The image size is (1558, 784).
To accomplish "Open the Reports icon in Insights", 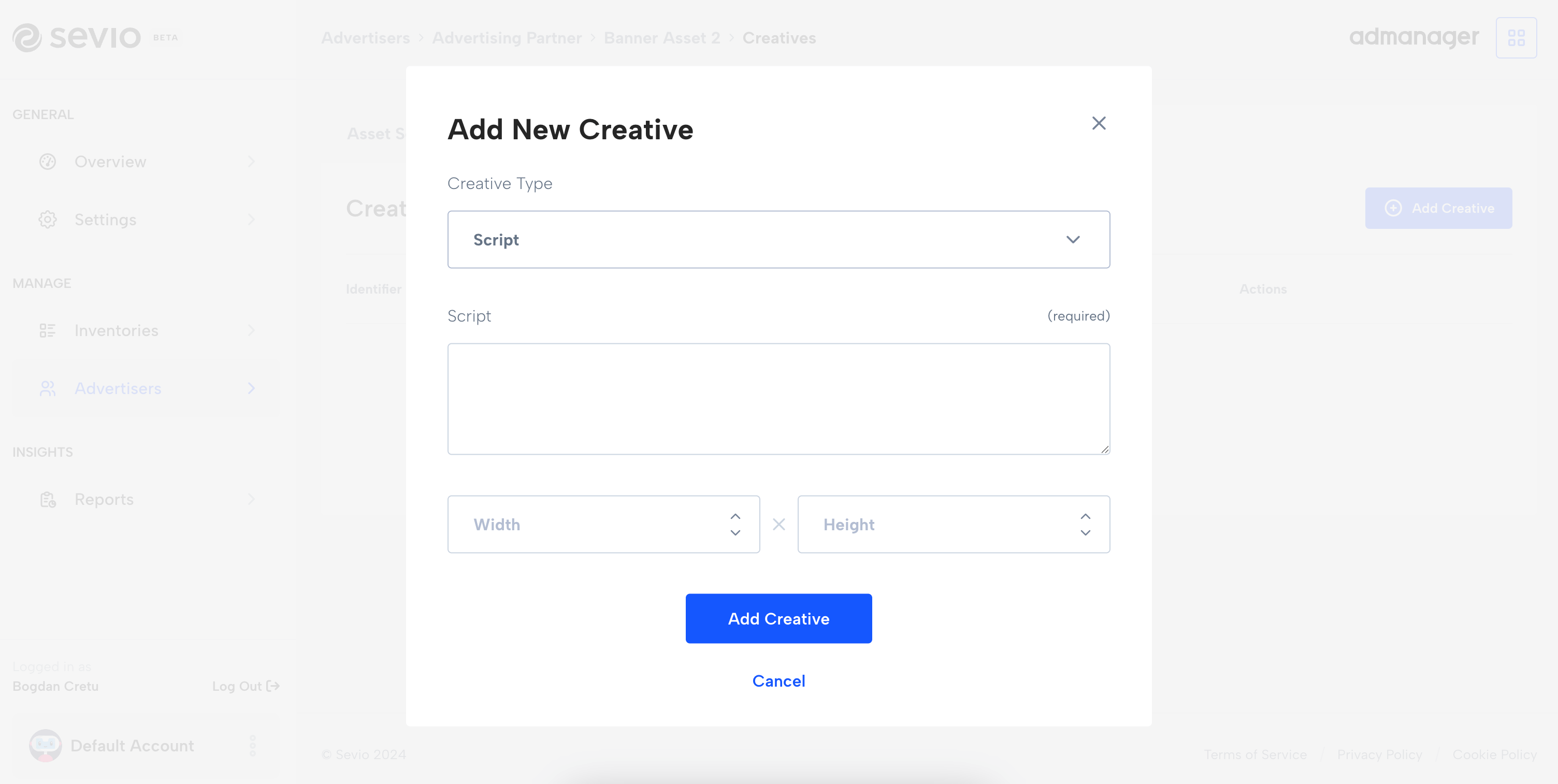I will 48,499.
